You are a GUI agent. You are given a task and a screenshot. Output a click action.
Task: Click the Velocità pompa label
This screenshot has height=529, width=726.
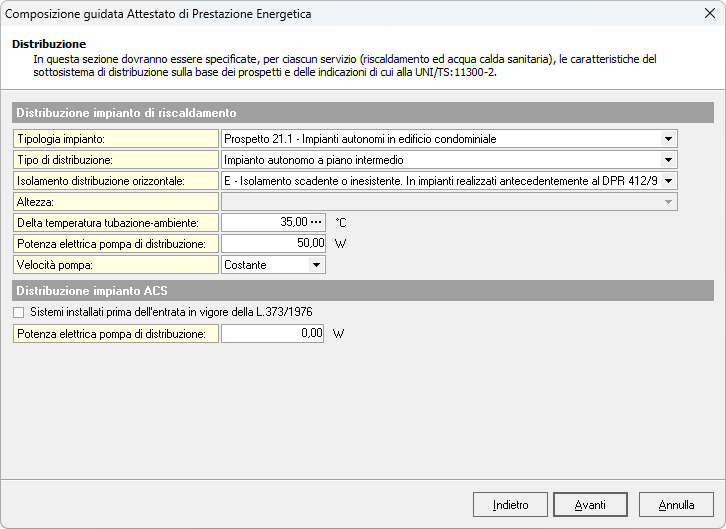click(116, 265)
